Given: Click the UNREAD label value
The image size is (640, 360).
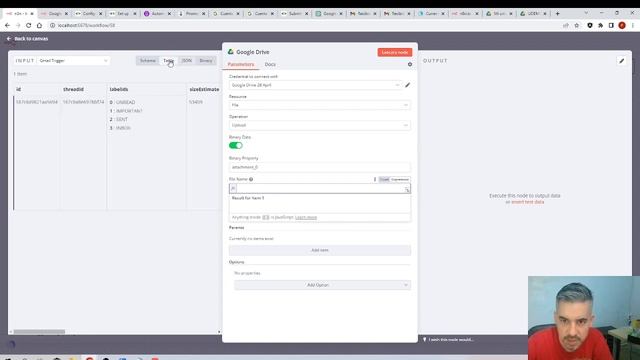Looking at the screenshot, I should pyautogui.click(x=125, y=102).
